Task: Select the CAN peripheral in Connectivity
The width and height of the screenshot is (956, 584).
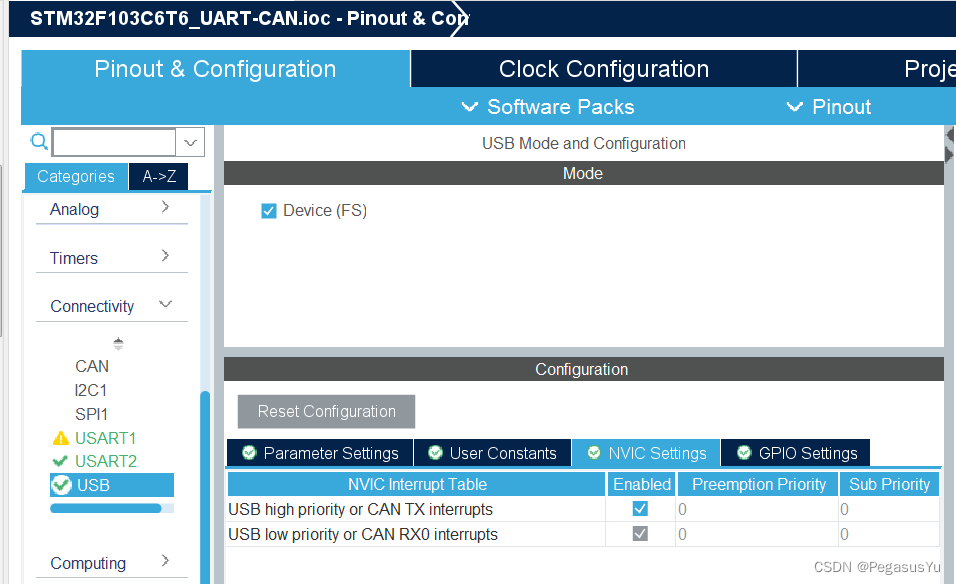Action: pyautogui.click(x=92, y=366)
